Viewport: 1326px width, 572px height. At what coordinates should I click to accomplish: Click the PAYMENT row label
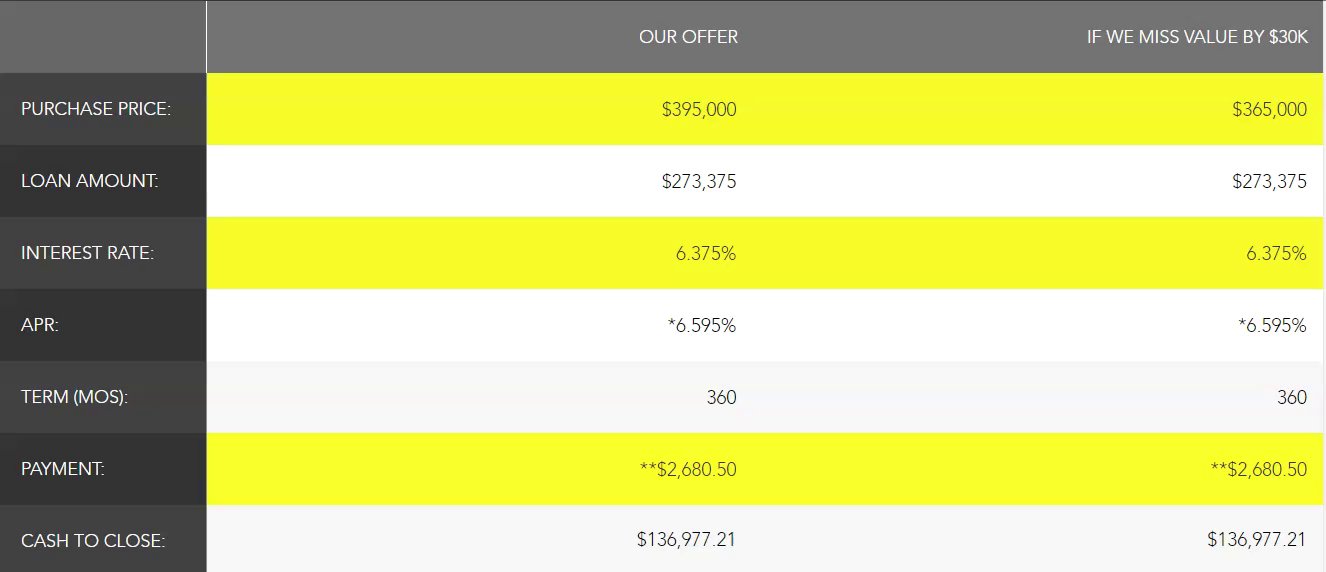(63, 469)
